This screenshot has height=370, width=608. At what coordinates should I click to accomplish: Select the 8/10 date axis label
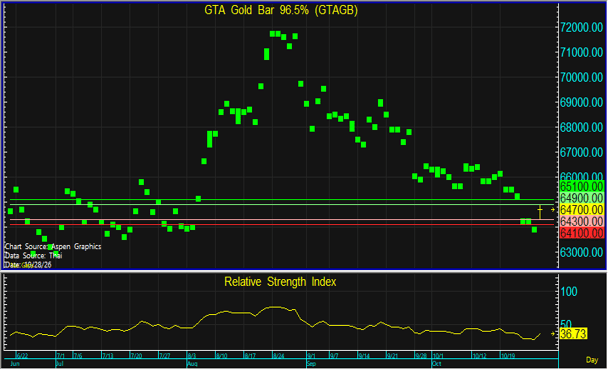click(221, 356)
